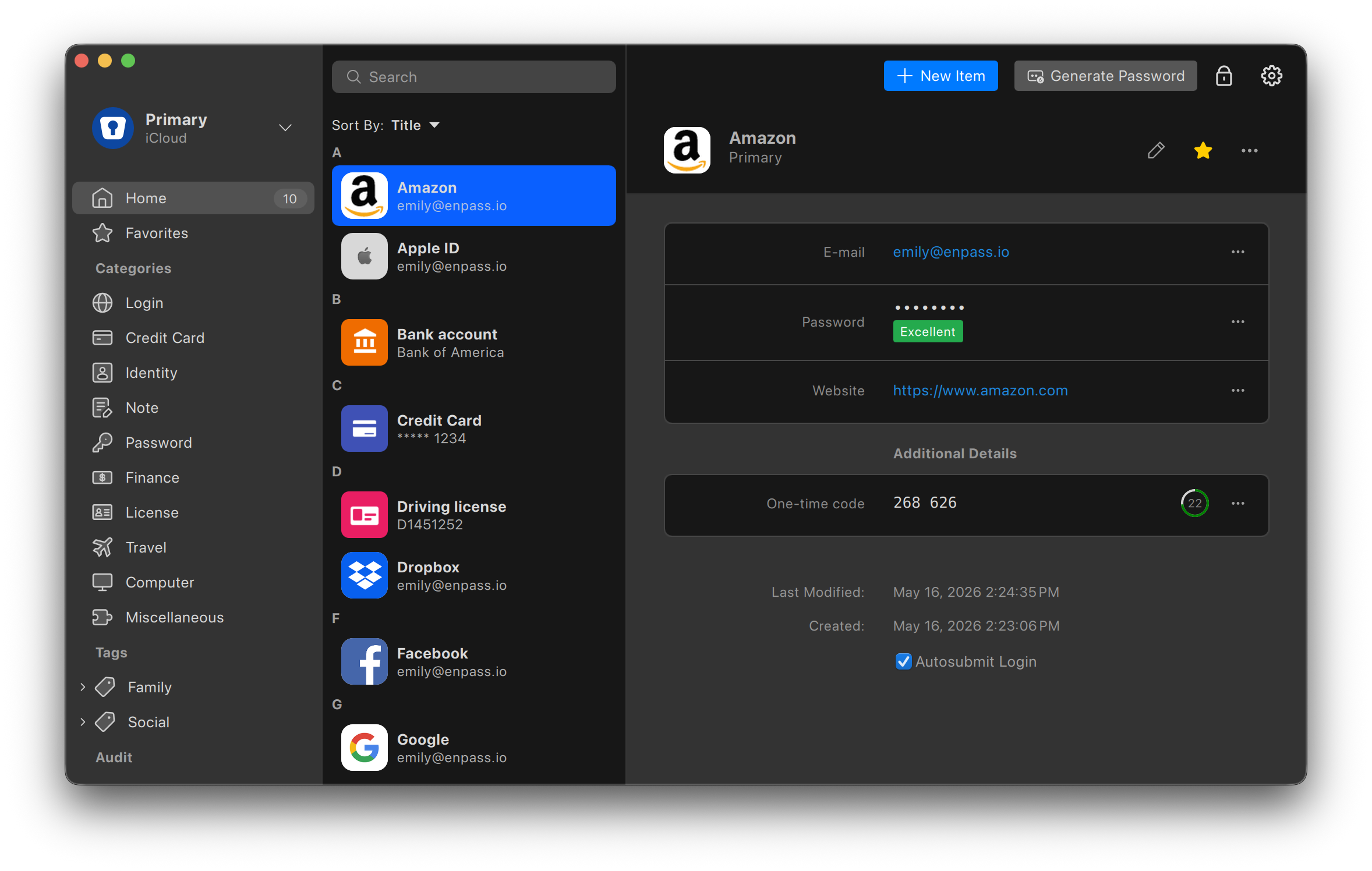Image resolution: width=1372 pixels, height=871 pixels.
Task: Click the Miscellaneous category icon
Action: tap(102, 617)
